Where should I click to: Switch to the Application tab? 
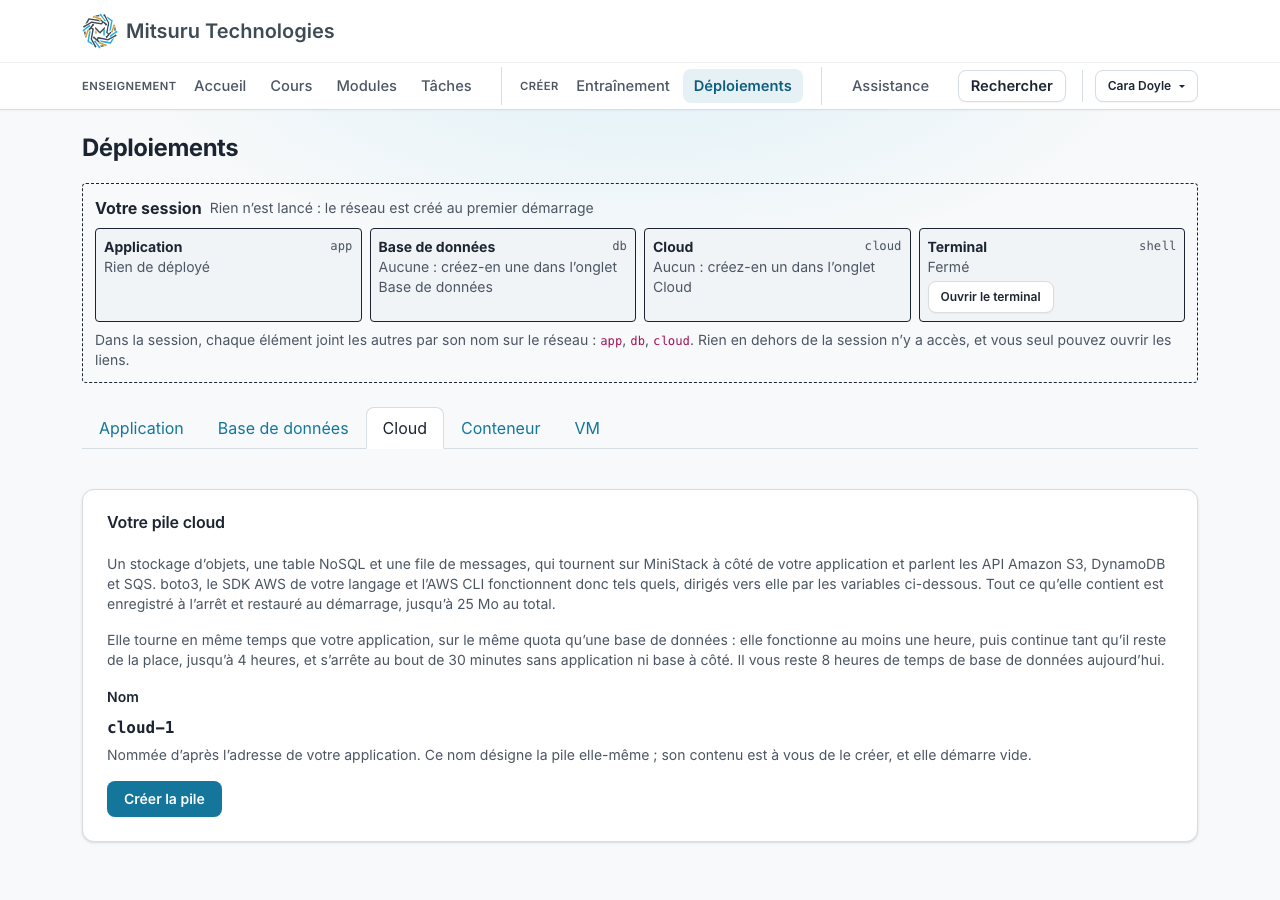coord(141,428)
